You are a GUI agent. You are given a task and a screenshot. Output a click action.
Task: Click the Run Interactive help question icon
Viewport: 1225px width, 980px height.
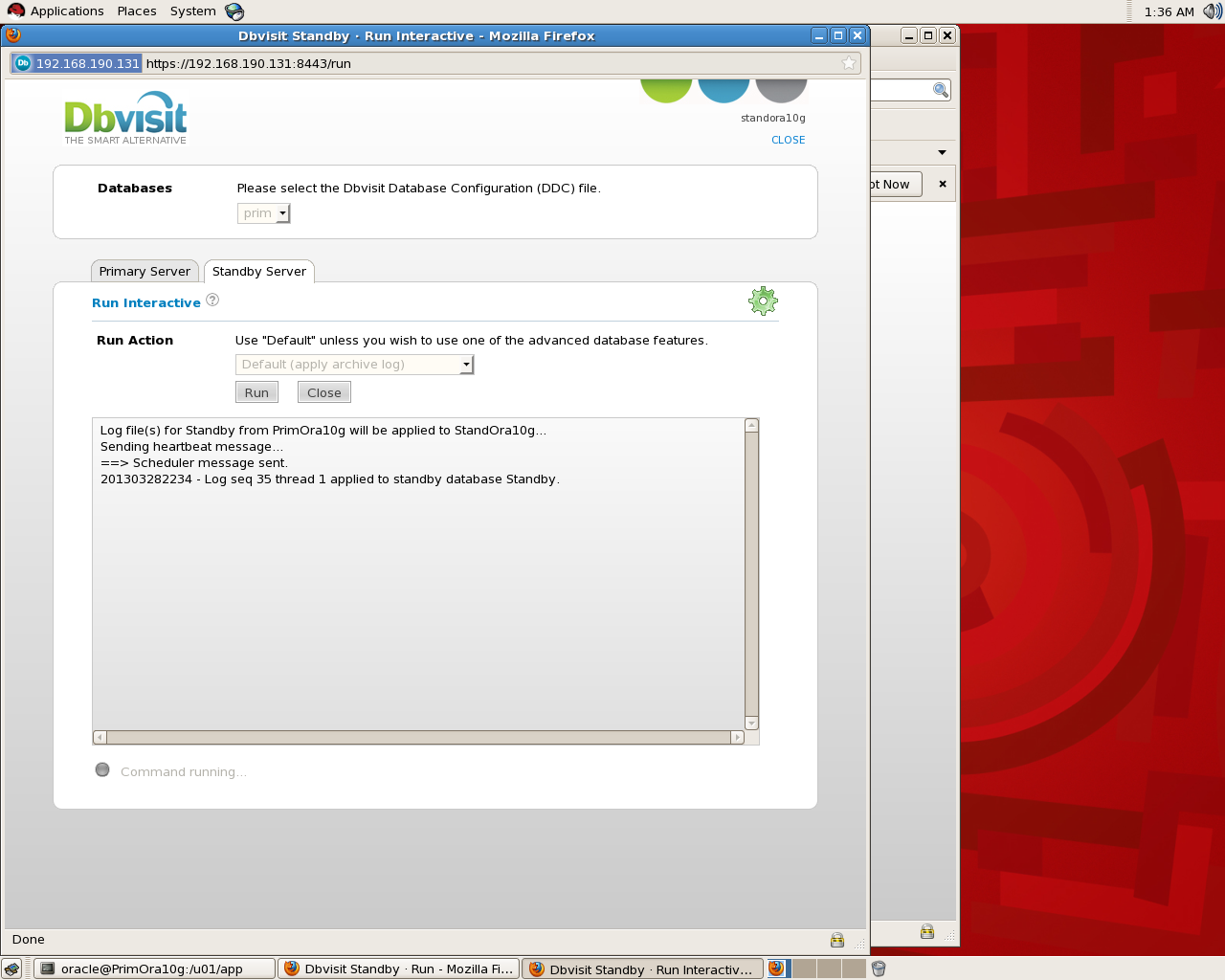[212, 301]
